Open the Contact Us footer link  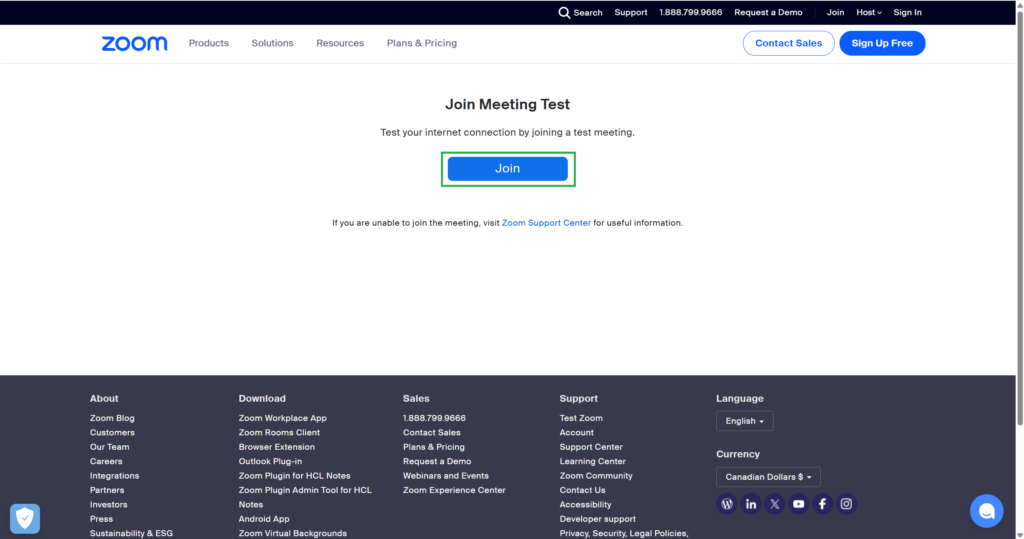point(583,490)
